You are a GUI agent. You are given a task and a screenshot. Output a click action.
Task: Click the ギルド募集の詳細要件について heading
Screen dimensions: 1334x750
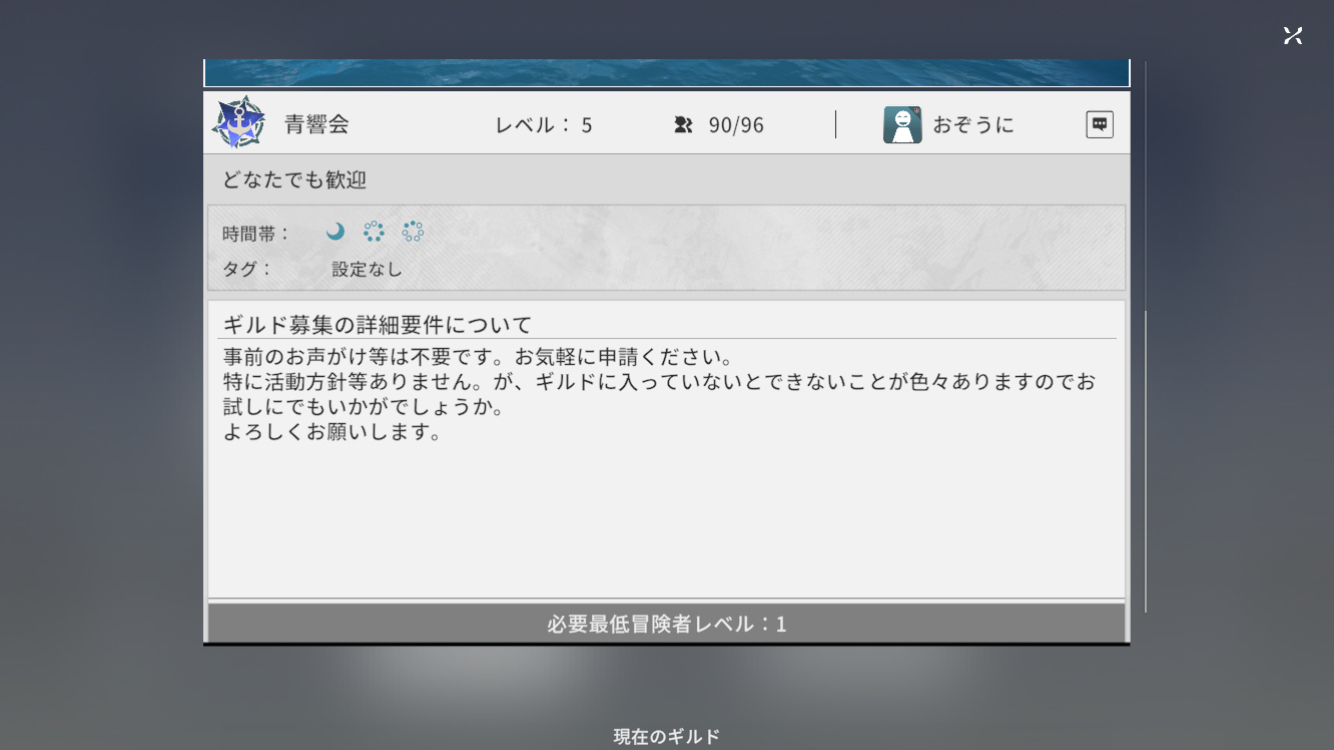pyautogui.click(x=377, y=325)
